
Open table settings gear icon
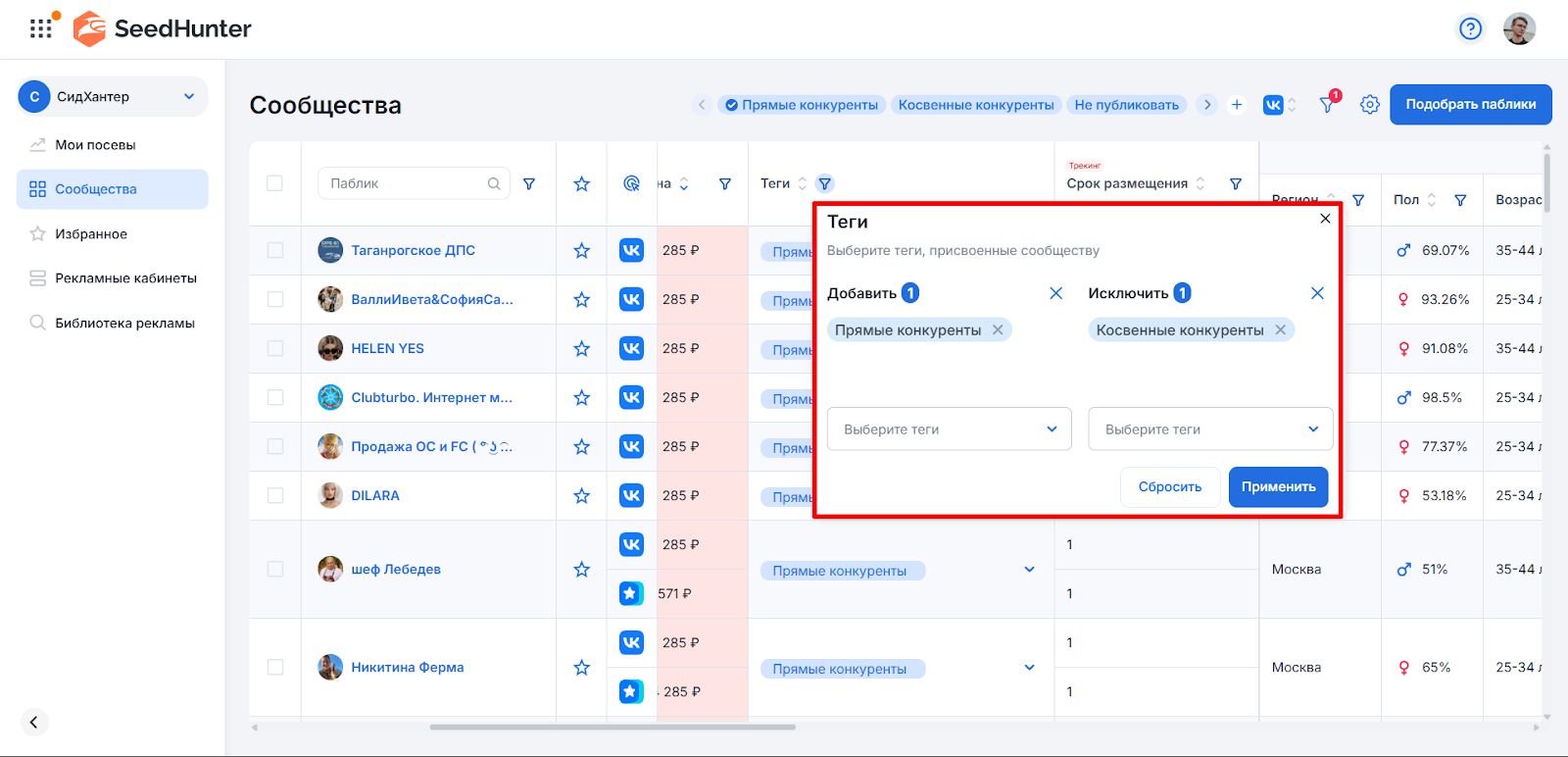tap(1369, 105)
